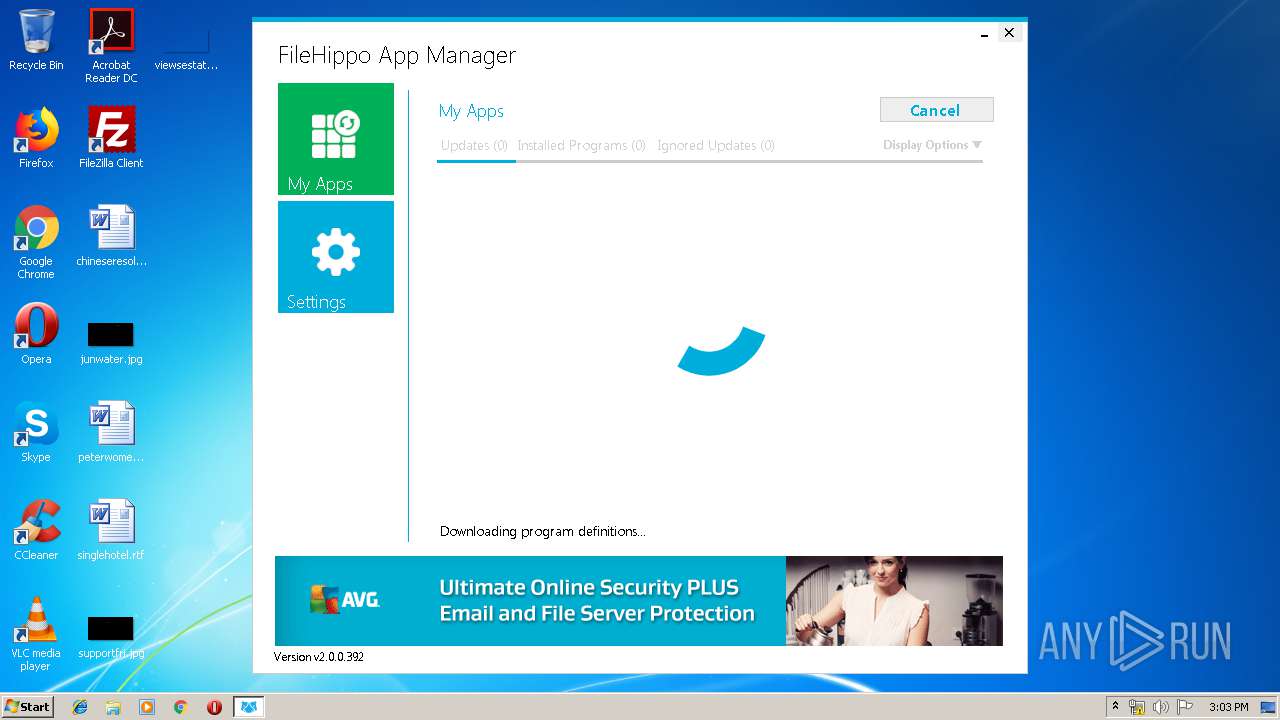Cancel the definitions download

(x=936, y=110)
